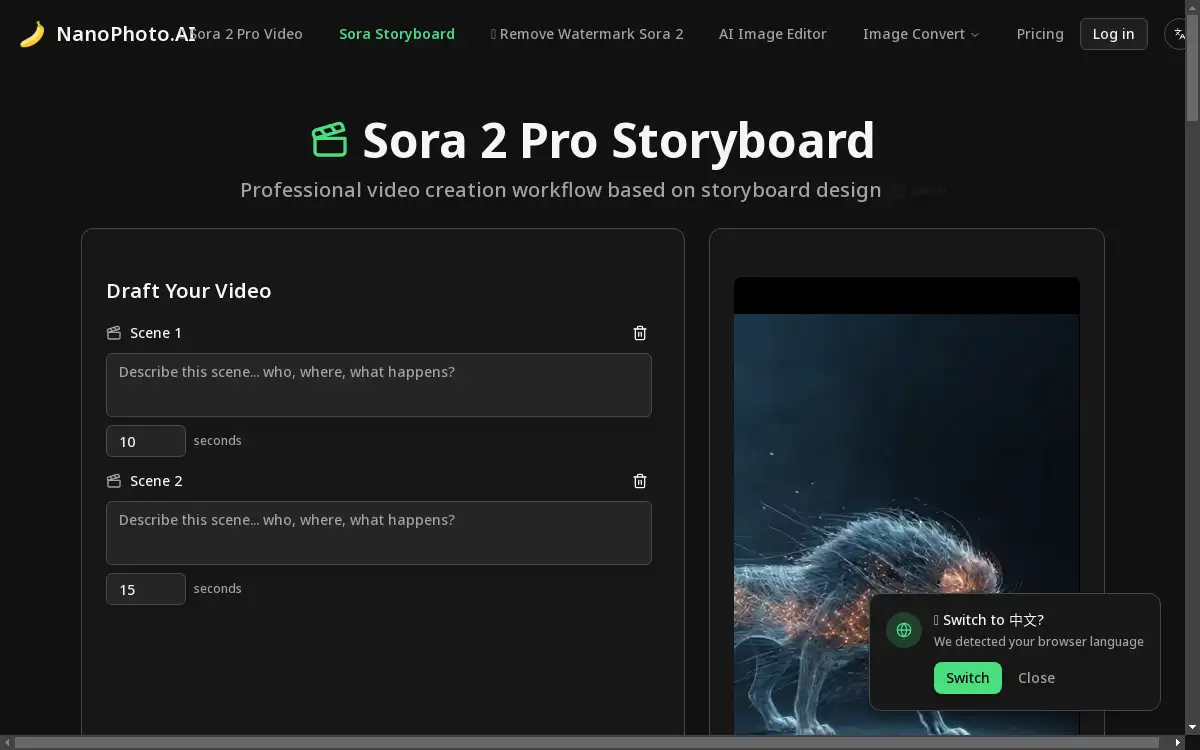
Task: Click the scrollbar up arrow
Action: [1192, 9]
